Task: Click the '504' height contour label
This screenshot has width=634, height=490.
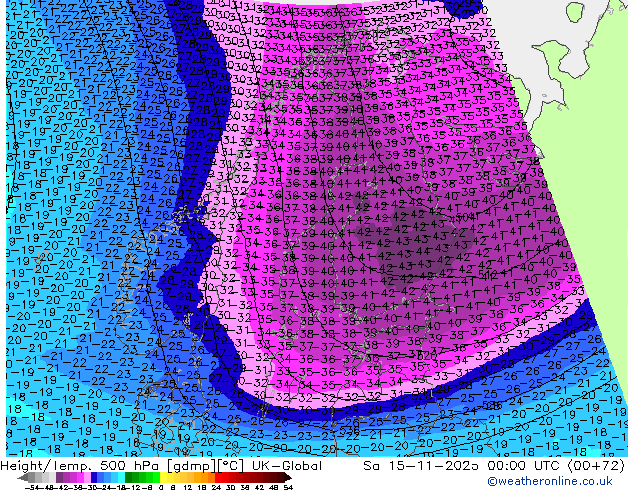Action: click(x=464, y=218)
